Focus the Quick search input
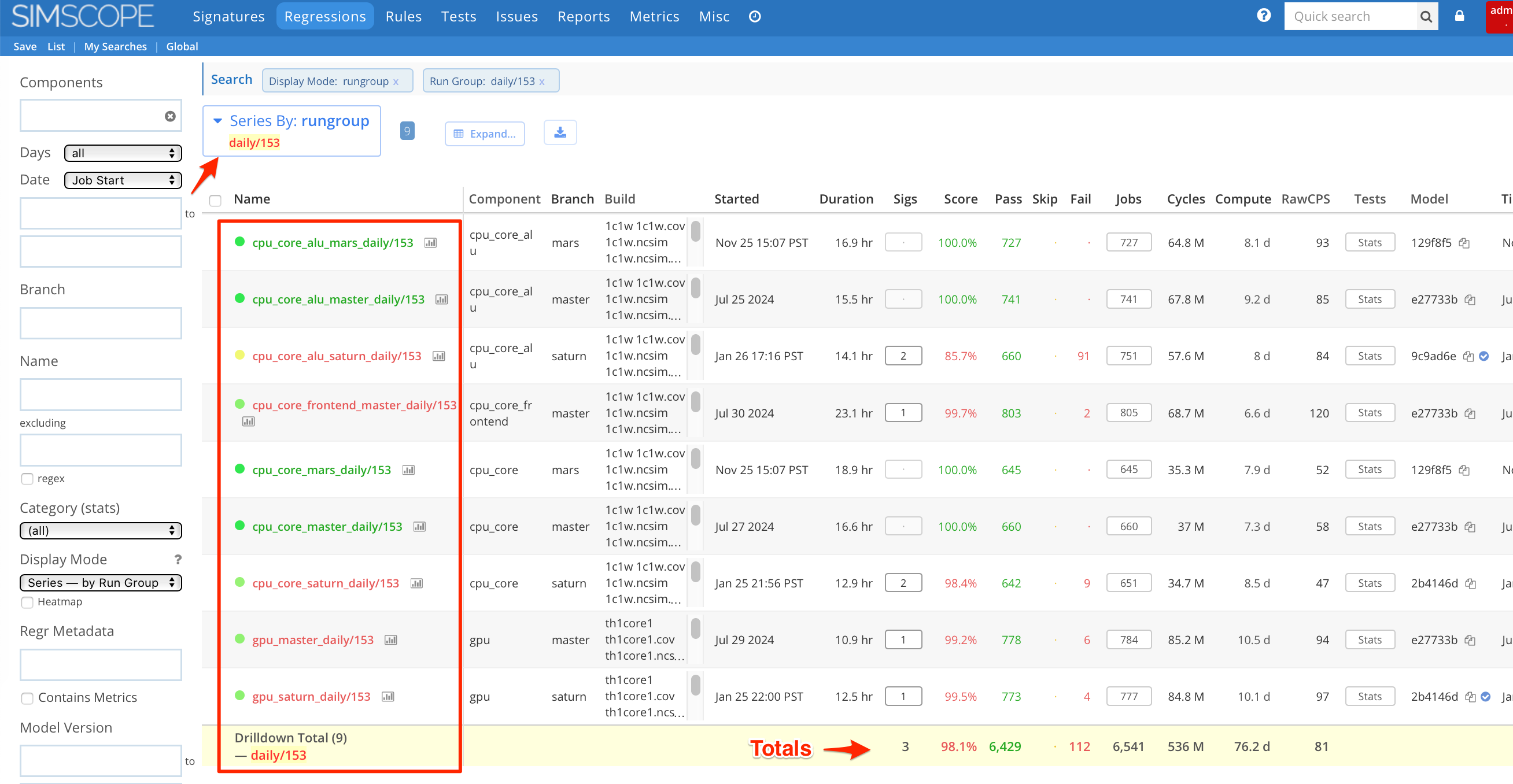1513x784 pixels. click(1350, 16)
